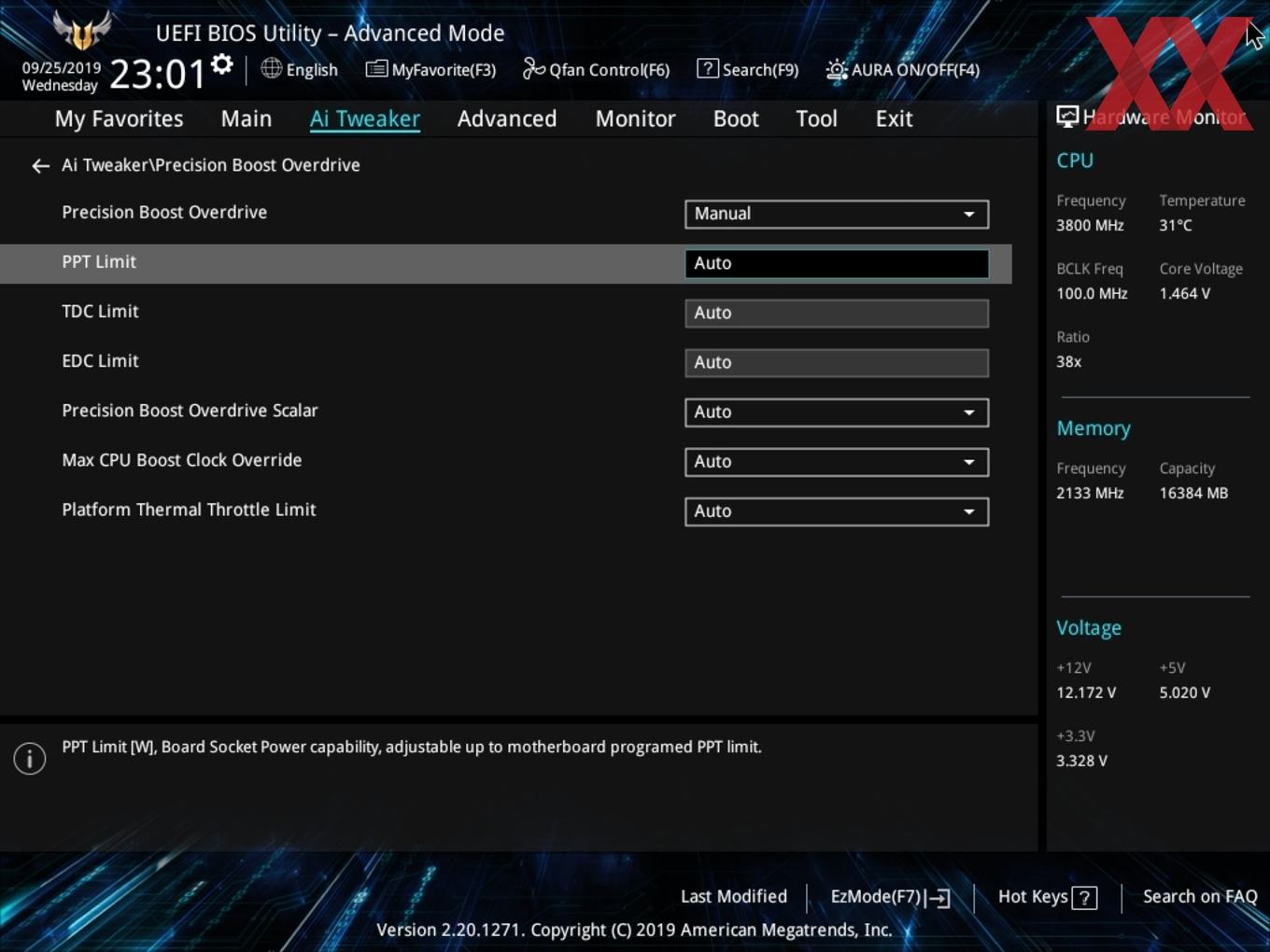Click the Ai Tweaker\Precision Boost Overdrive breadcrumb
Screen dimensions: 1270x952
pos(211,165)
